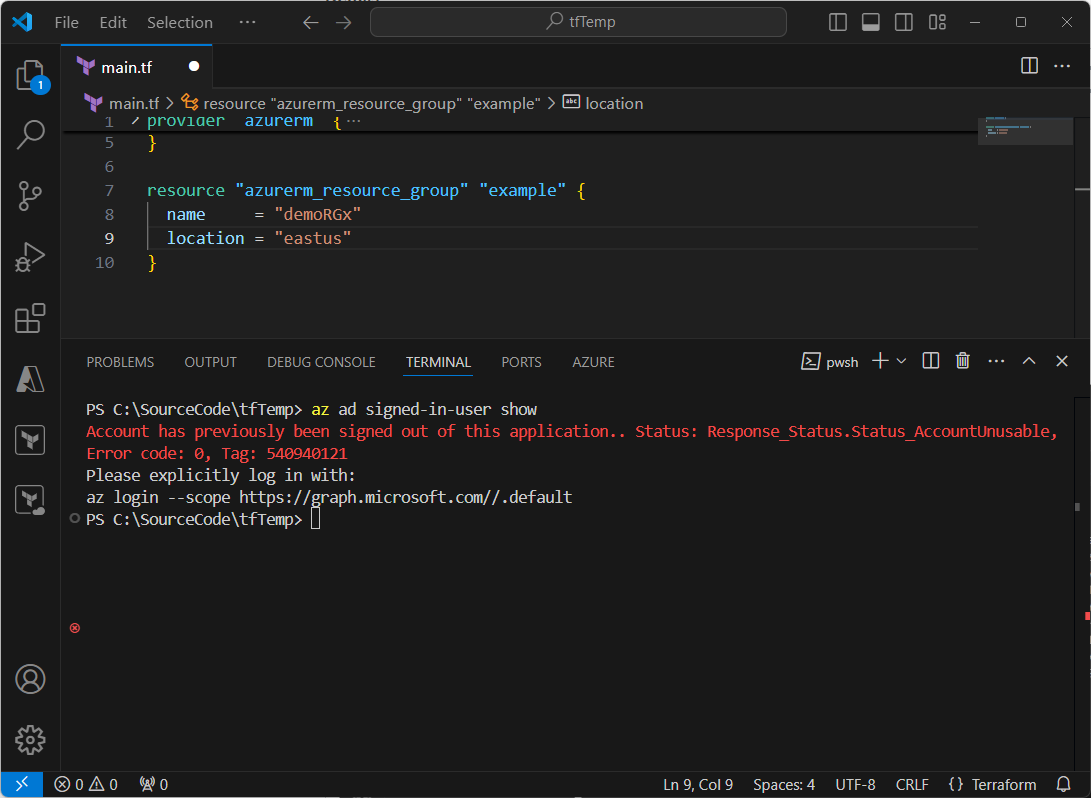Toggle primary side bar visibility

[838, 22]
